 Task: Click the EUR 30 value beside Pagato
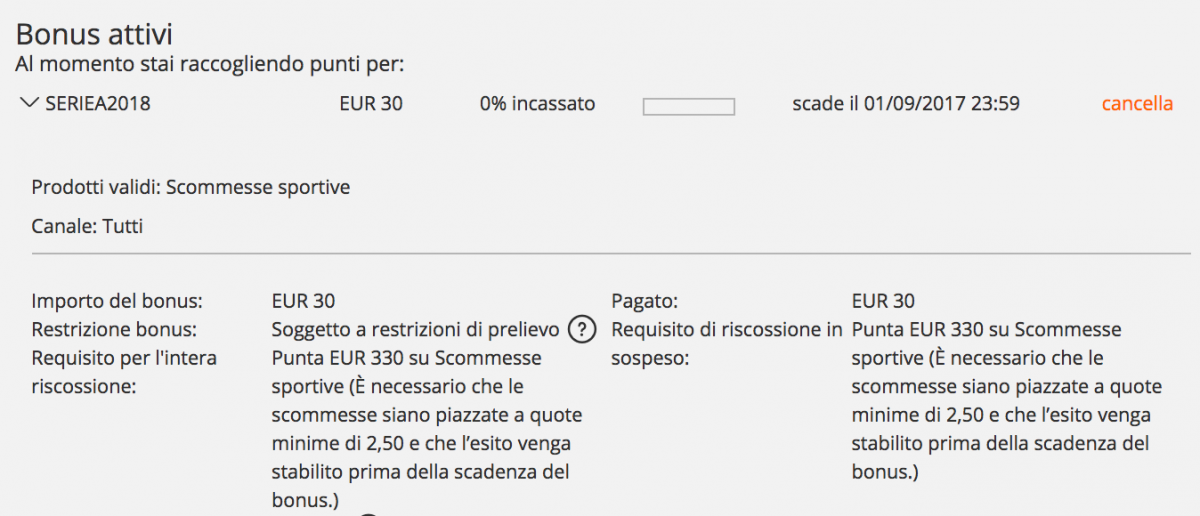pos(883,301)
